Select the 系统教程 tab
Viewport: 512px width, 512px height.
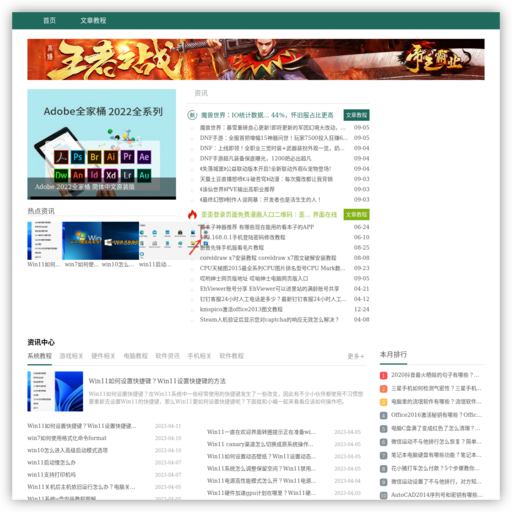coord(39,356)
